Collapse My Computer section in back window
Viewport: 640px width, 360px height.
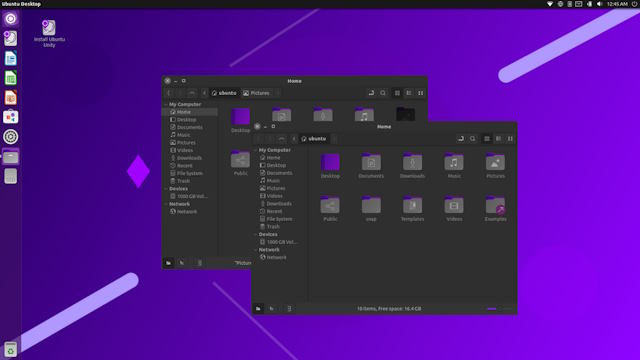166,104
